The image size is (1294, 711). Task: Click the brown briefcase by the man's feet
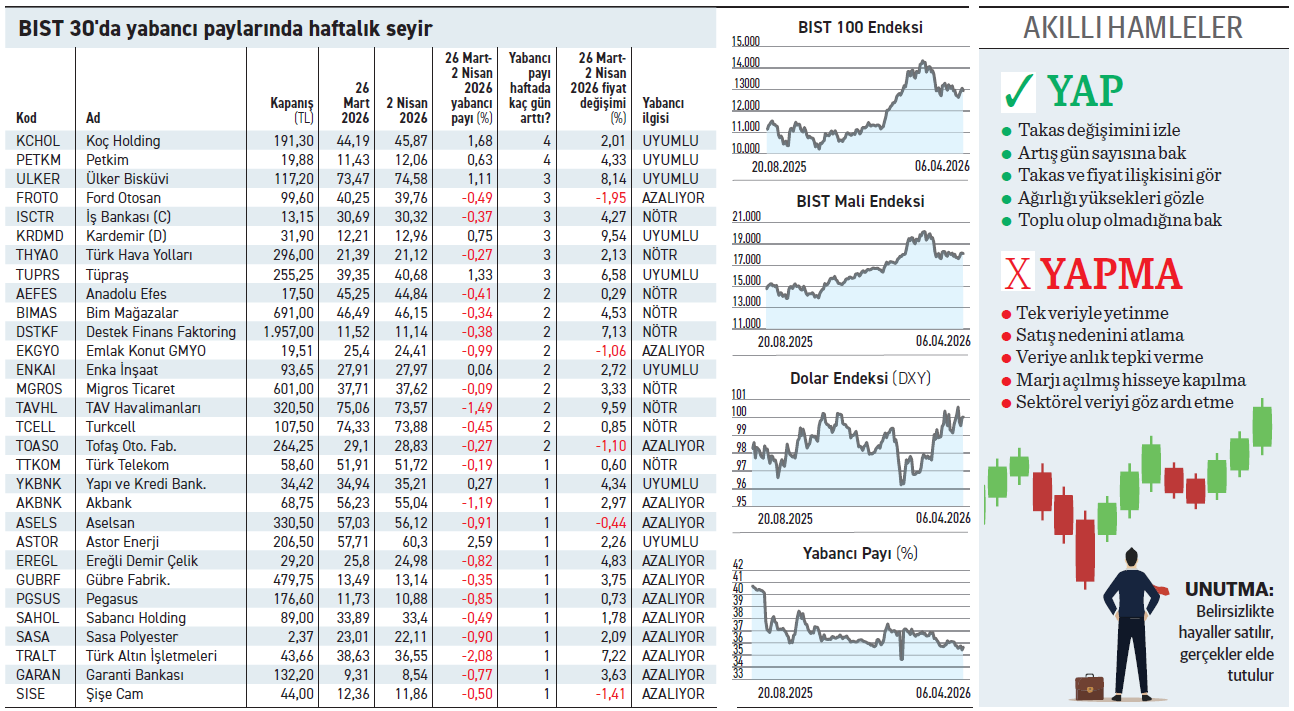coord(1089,686)
